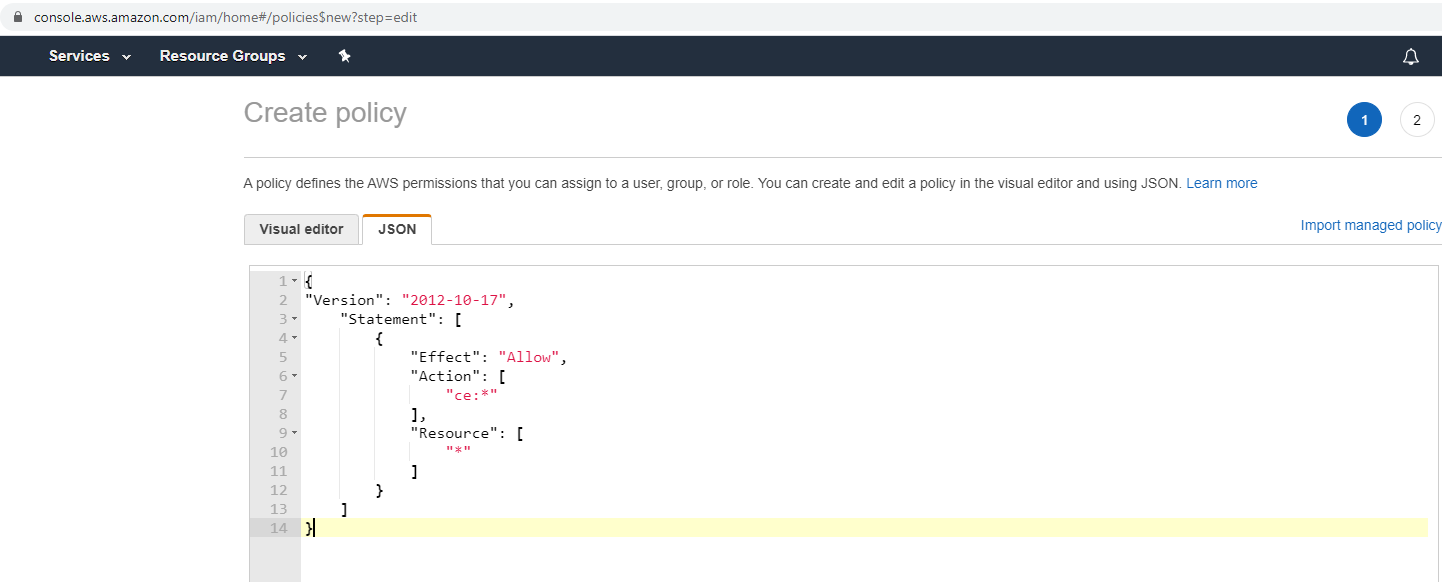Click the Learn more link
The width and height of the screenshot is (1442, 582).
(x=1221, y=183)
